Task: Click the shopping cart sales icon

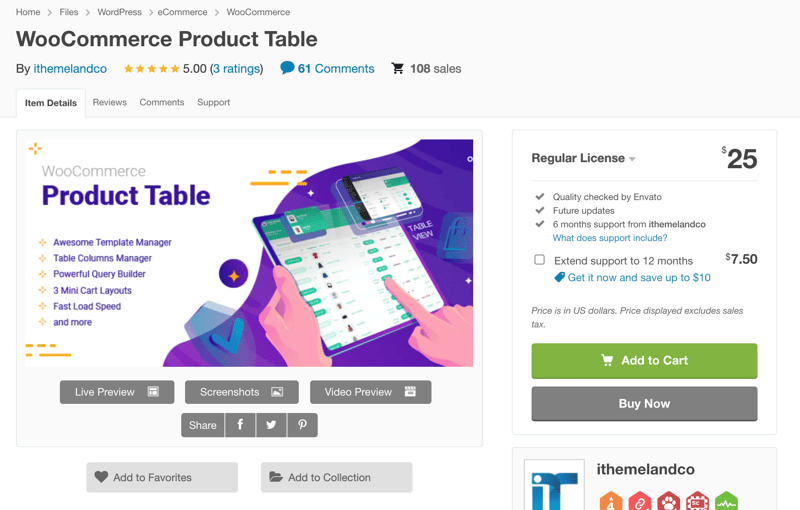Action: [x=398, y=69]
